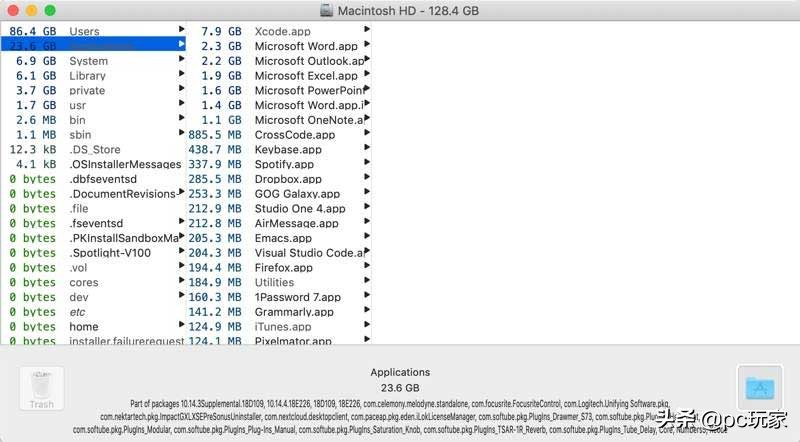
Task: Select the Library folder row
Action: coord(93,76)
